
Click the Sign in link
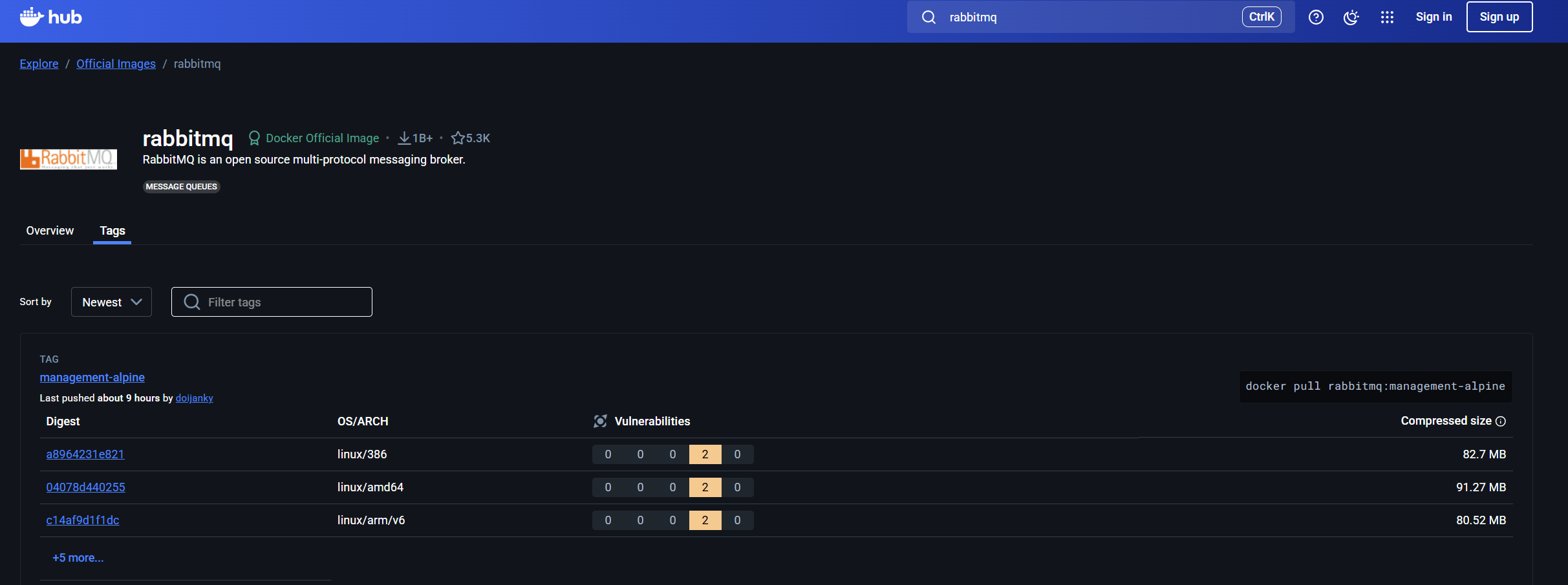pos(1434,17)
